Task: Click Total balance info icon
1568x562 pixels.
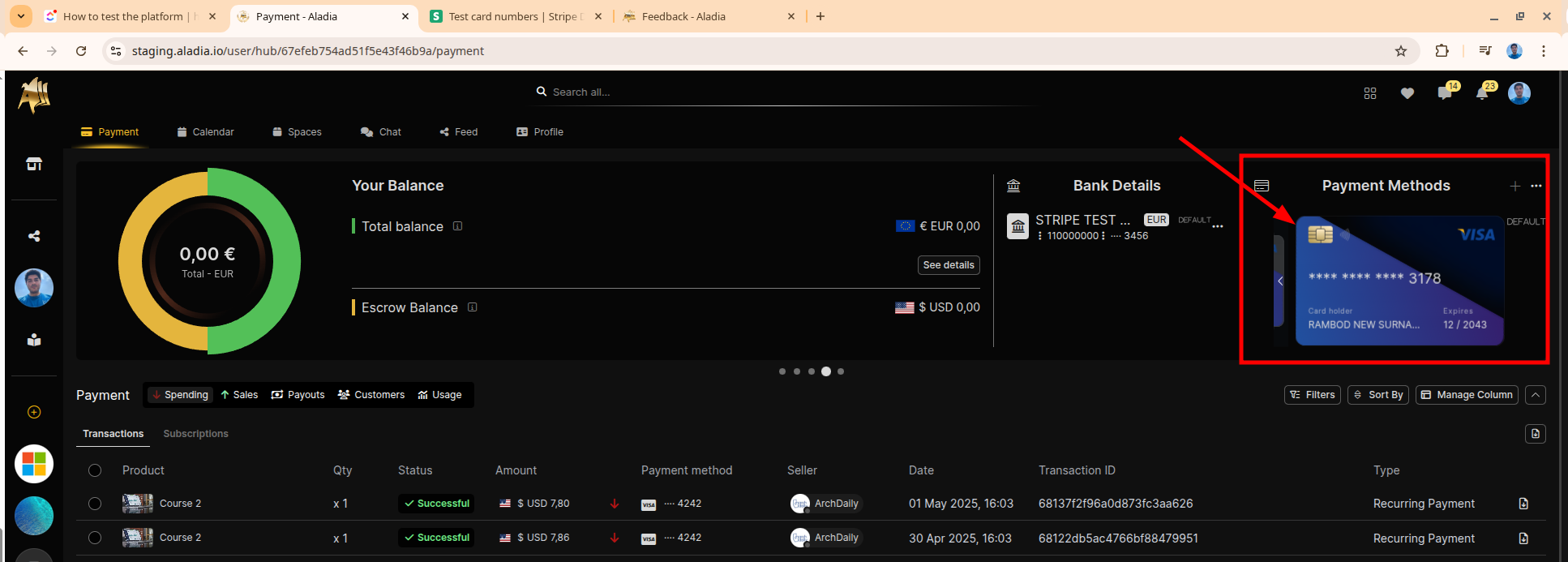Action: [x=457, y=226]
